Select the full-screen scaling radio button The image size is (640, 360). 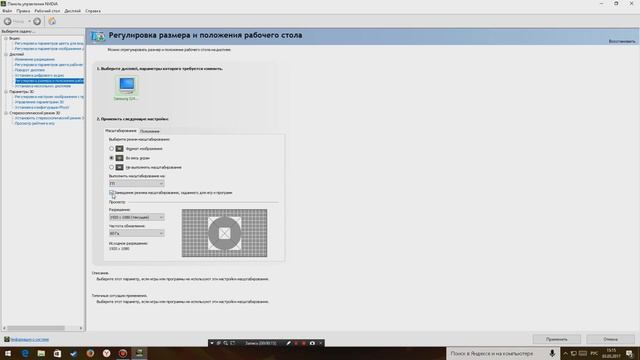point(111,158)
